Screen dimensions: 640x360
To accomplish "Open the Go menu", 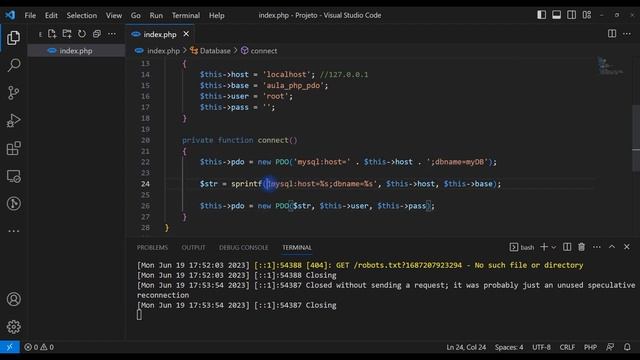I will click(136, 15).
